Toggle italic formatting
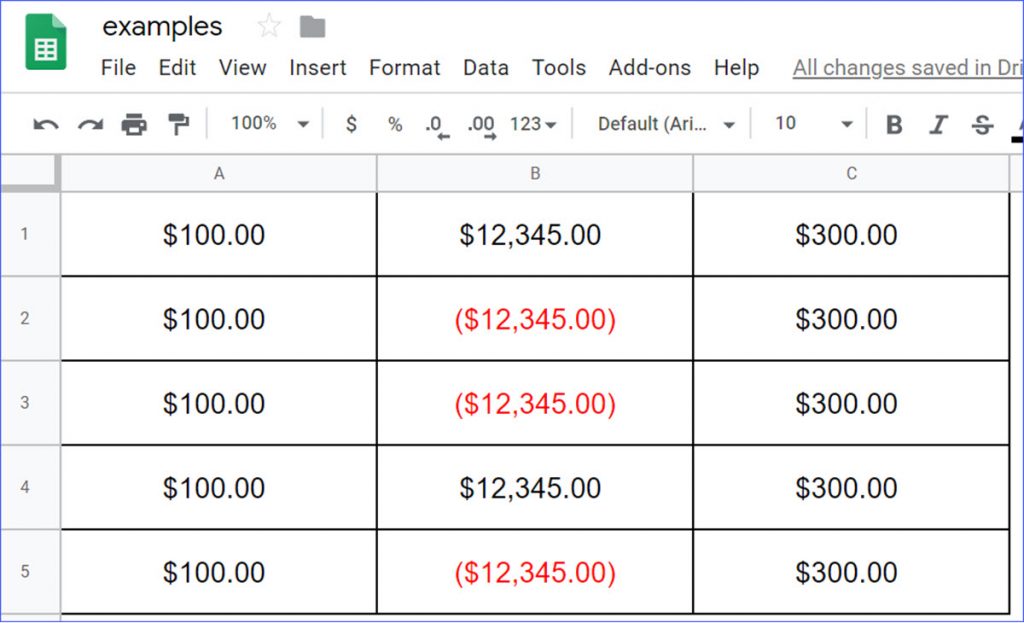Screen dimensions: 1024x623 pos(938,123)
